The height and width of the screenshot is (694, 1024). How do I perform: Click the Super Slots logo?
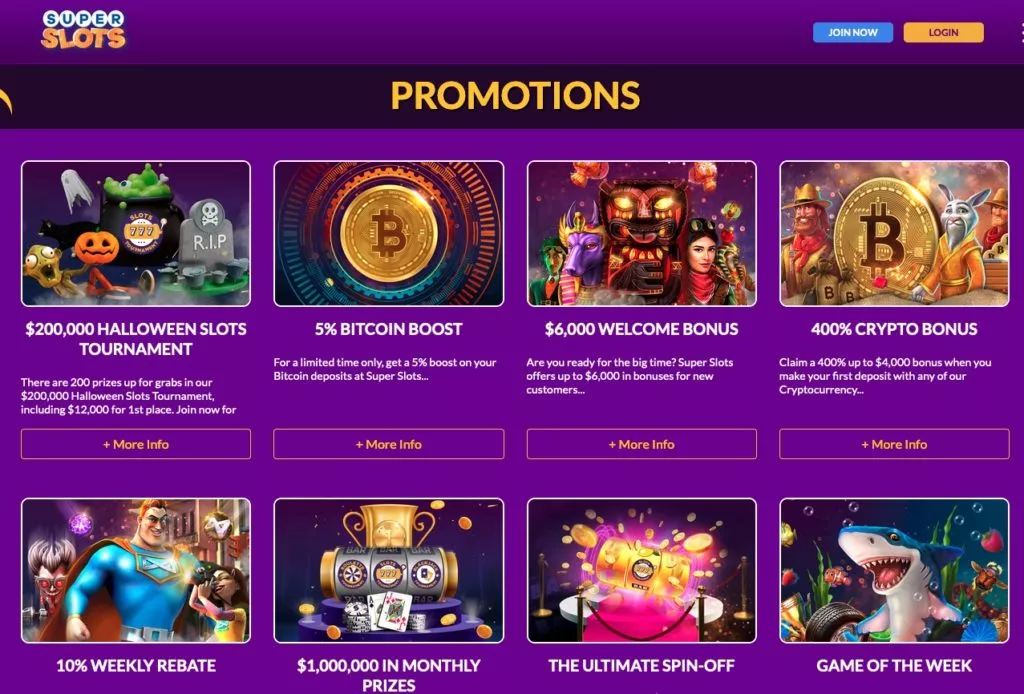83,30
